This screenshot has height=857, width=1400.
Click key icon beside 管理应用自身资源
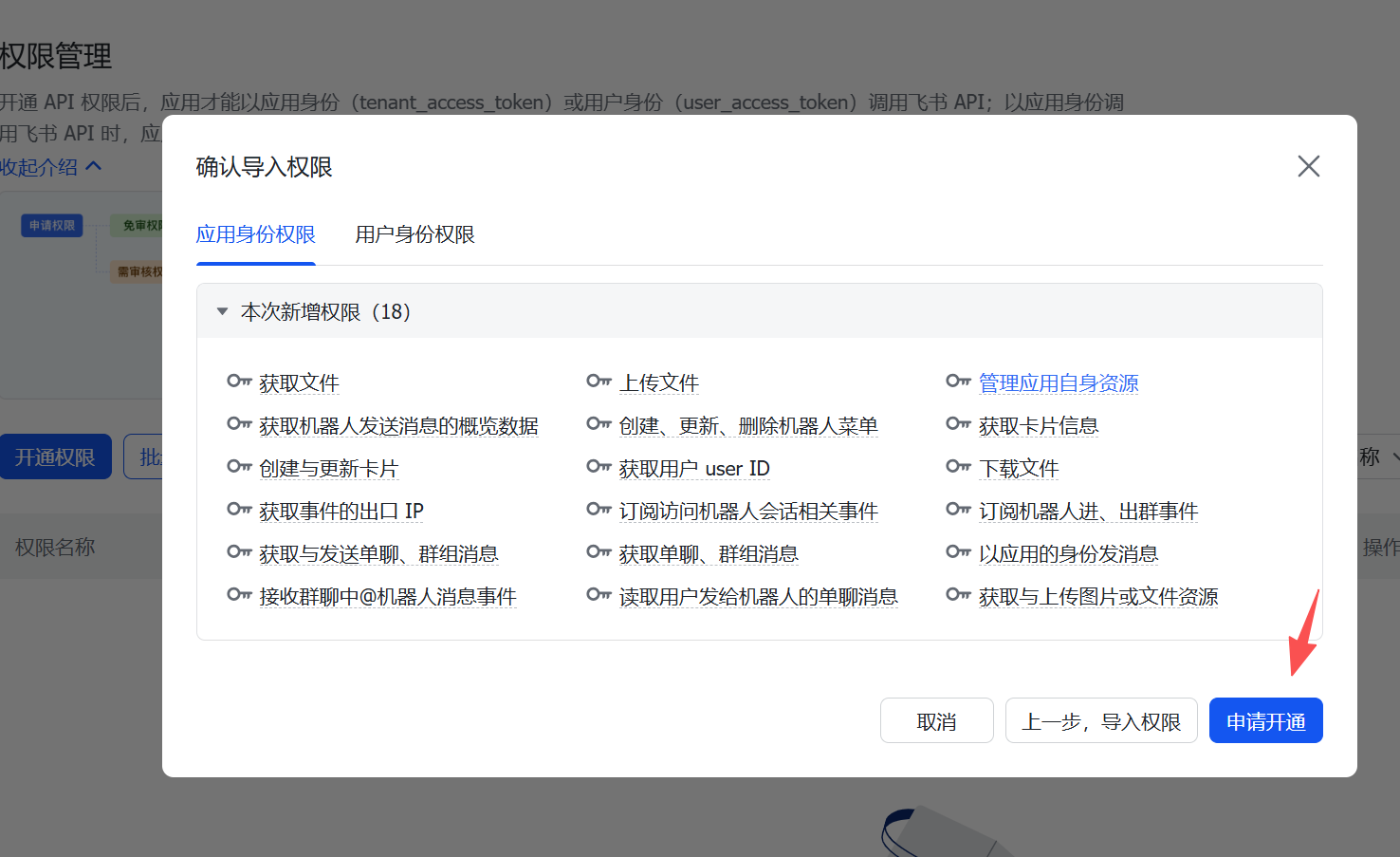(958, 382)
